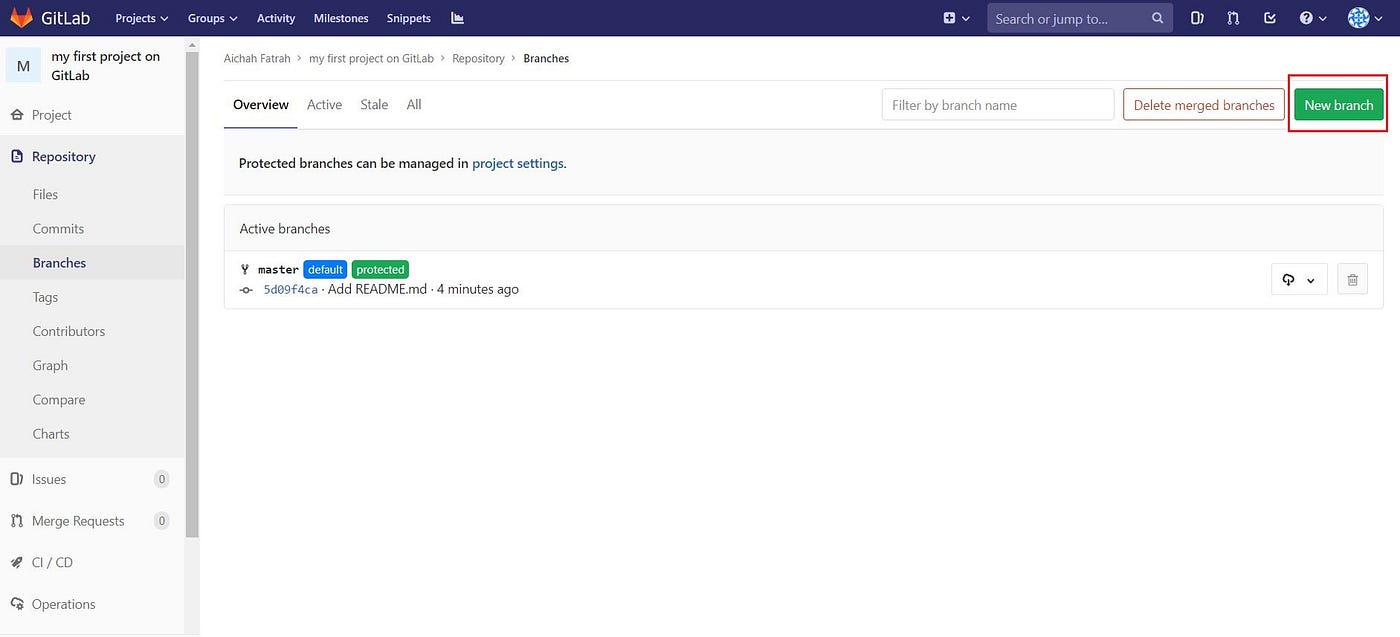Screen dimensions: 1400x637
Task: Click the Issues count badge in the sidebar
Action: [x=162, y=479]
